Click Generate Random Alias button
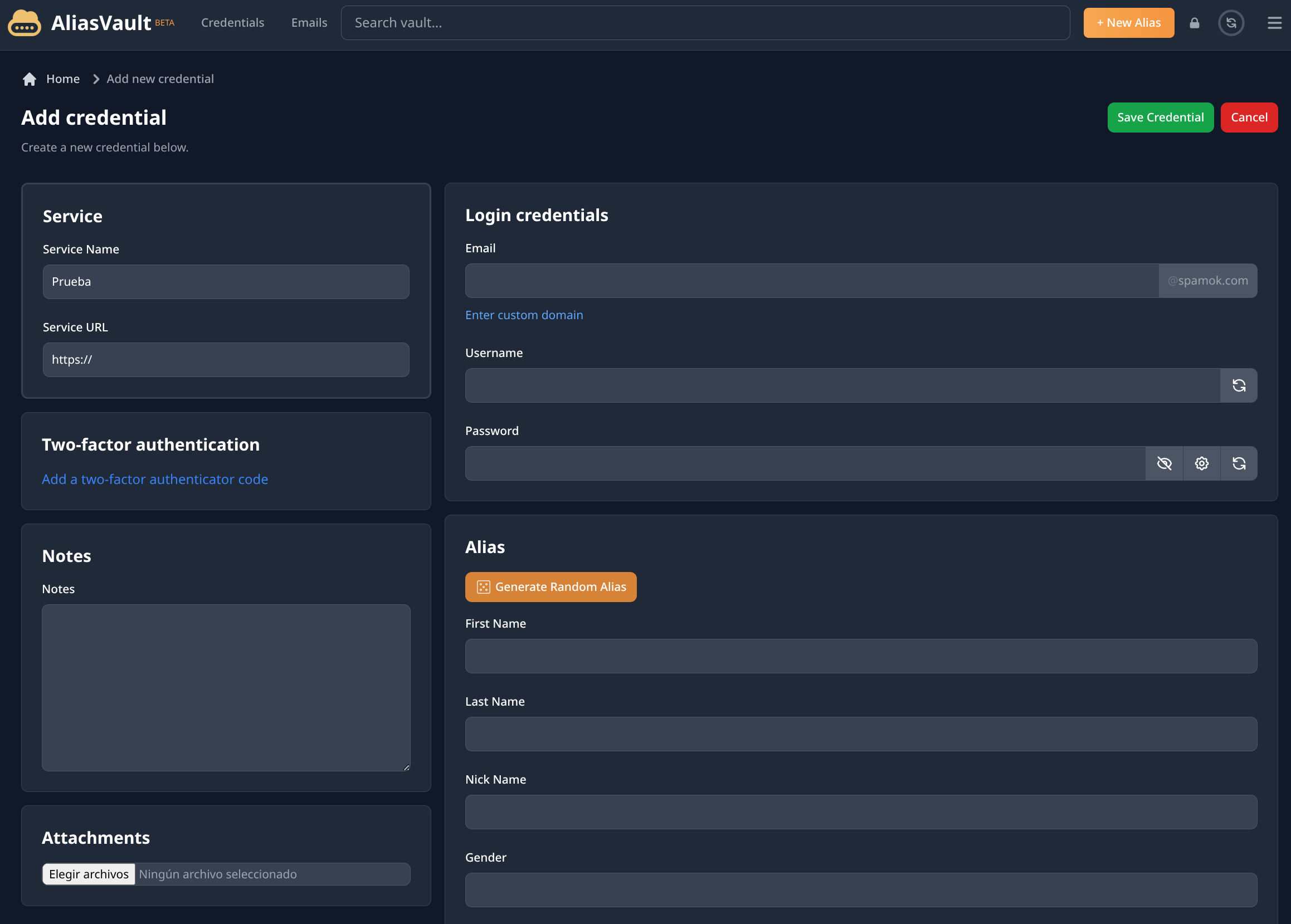Image resolution: width=1291 pixels, height=924 pixels. [550, 587]
